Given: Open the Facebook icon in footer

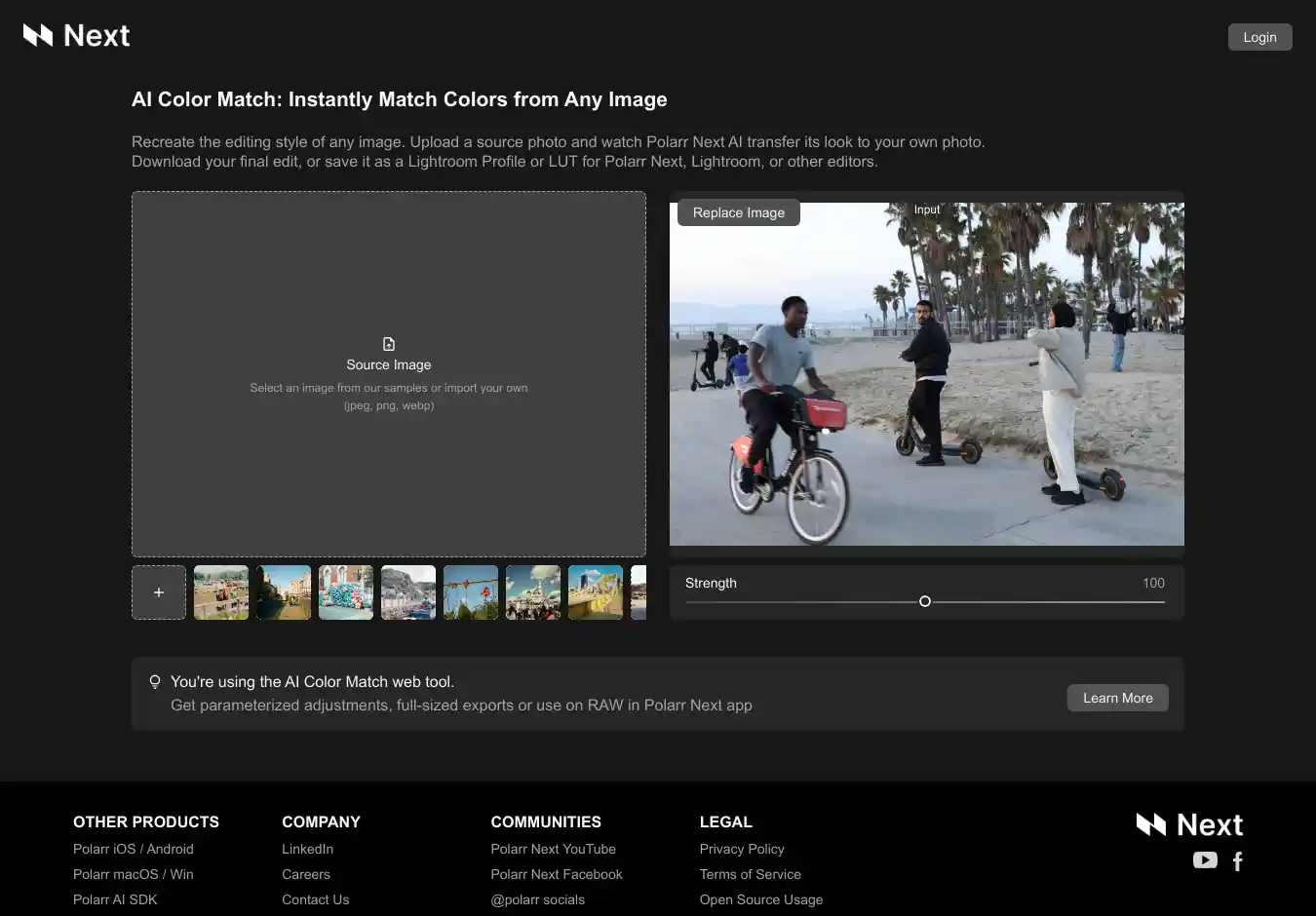Looking at the screenshot, I should 1238,861.
